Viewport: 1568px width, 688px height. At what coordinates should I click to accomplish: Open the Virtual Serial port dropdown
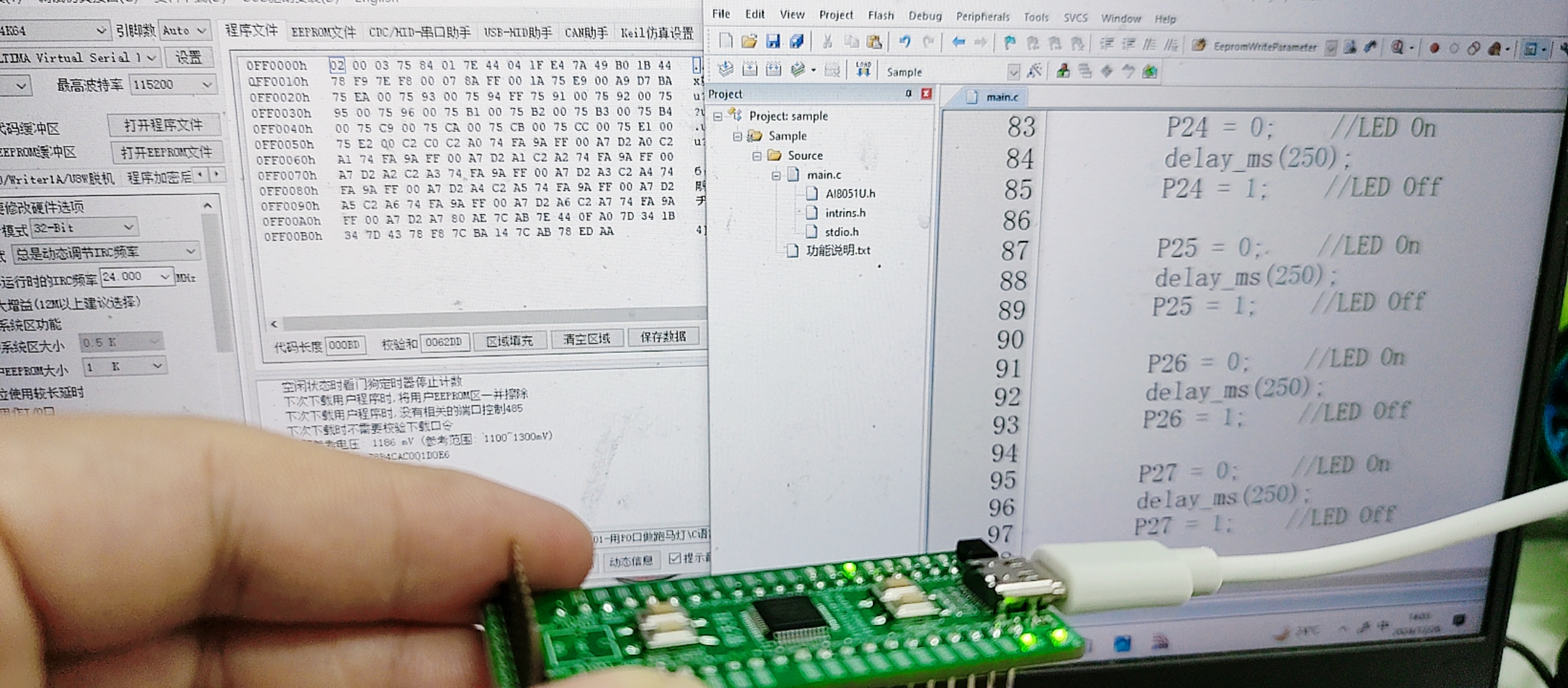79,58
